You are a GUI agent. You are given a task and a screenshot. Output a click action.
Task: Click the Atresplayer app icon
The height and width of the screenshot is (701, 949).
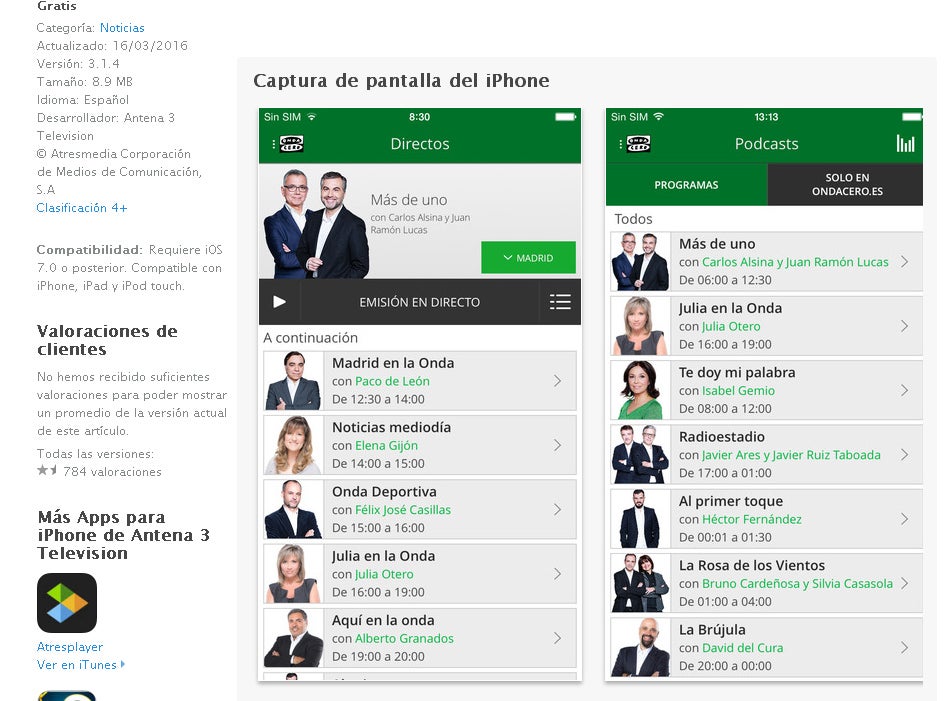click(x=67, y=603)
